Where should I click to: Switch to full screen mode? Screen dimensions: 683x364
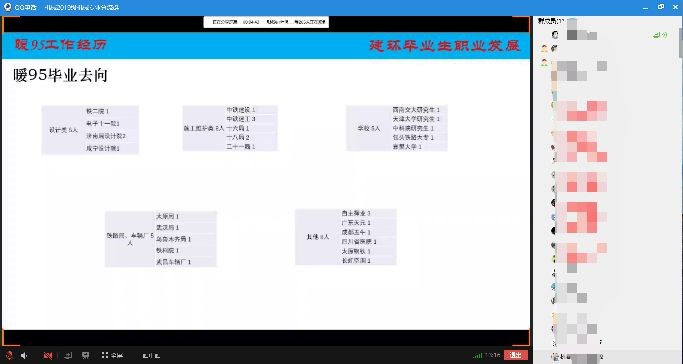coord(112,355)
